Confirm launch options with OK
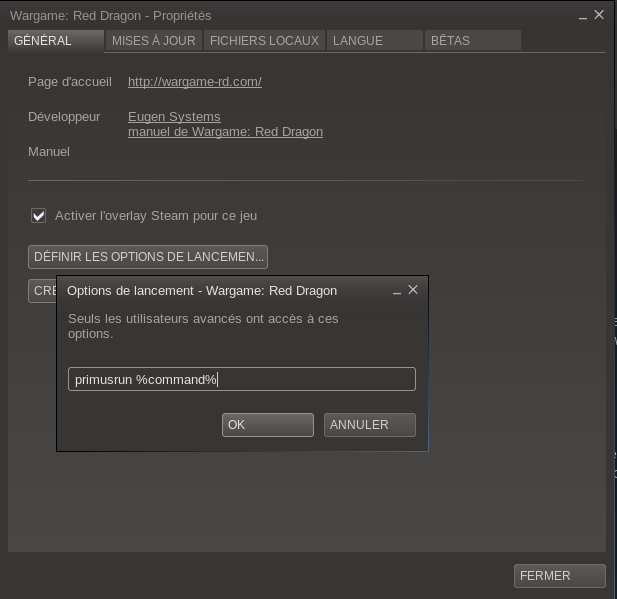The image size is (617, 599). 268,425
